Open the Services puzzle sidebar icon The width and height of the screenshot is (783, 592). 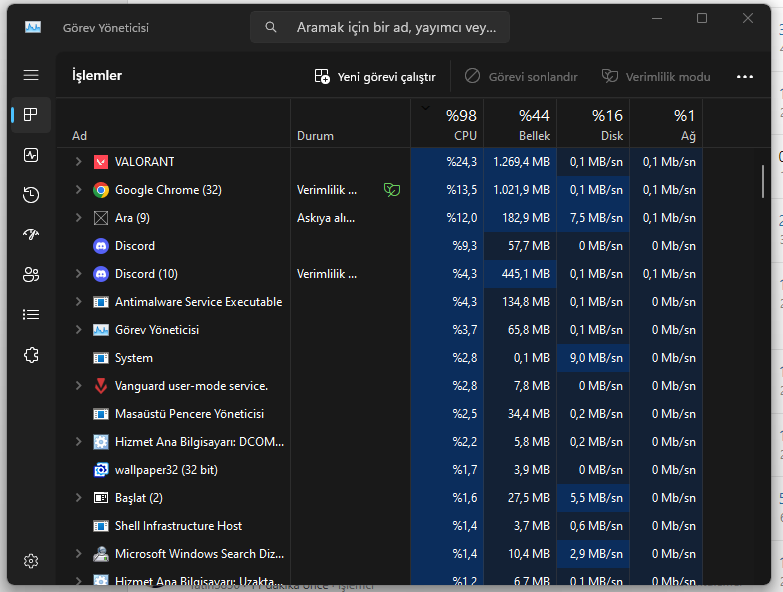(x=31, y=355)
